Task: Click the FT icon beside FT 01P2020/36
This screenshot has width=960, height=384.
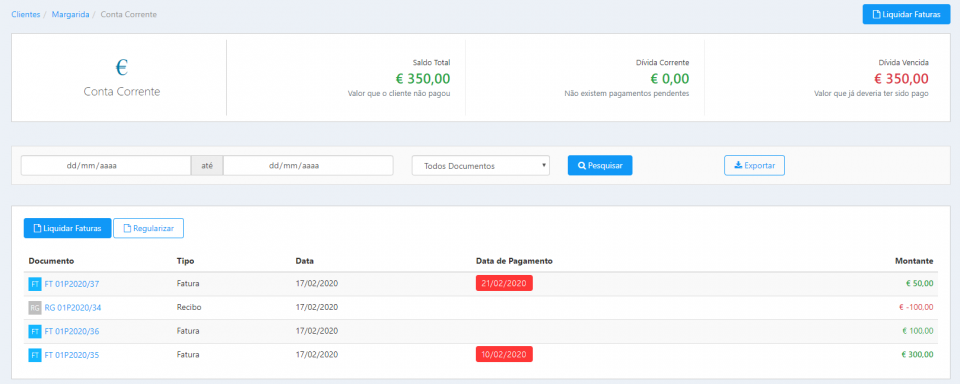Action: (35, 331)
